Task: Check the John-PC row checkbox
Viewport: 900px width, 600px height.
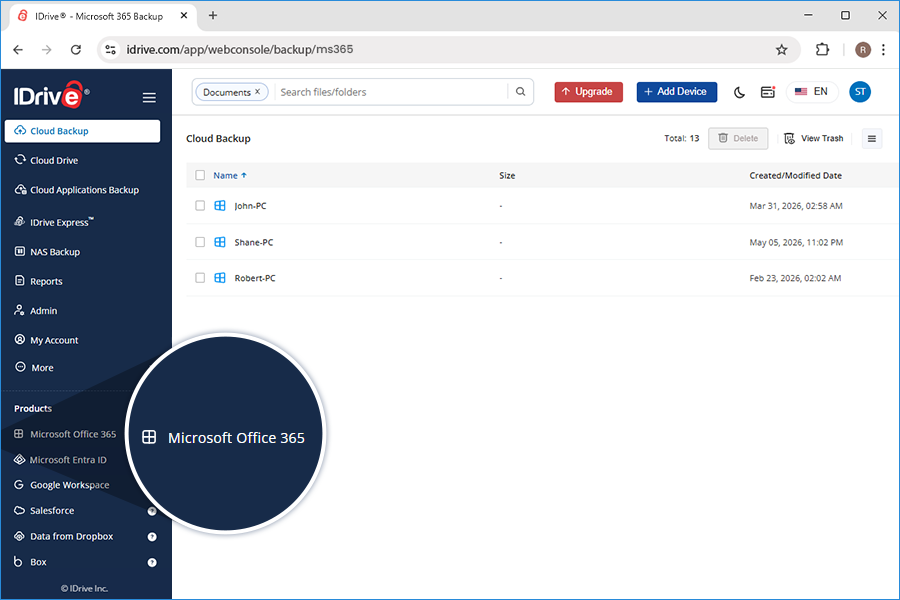Action: point(200,206)
